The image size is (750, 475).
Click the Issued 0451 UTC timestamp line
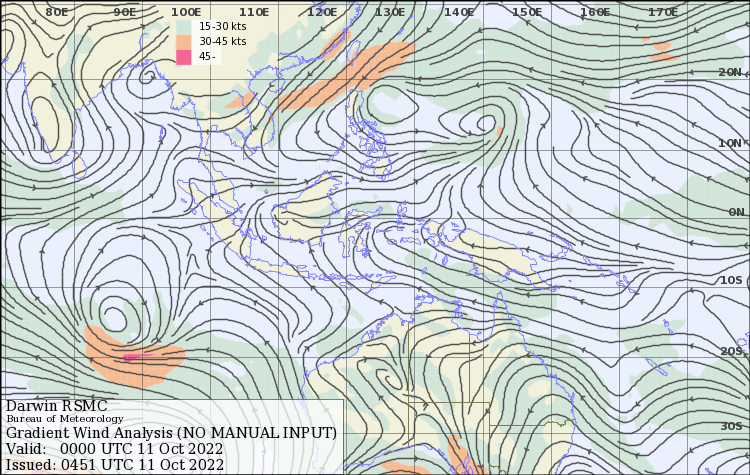coord(115,464)
